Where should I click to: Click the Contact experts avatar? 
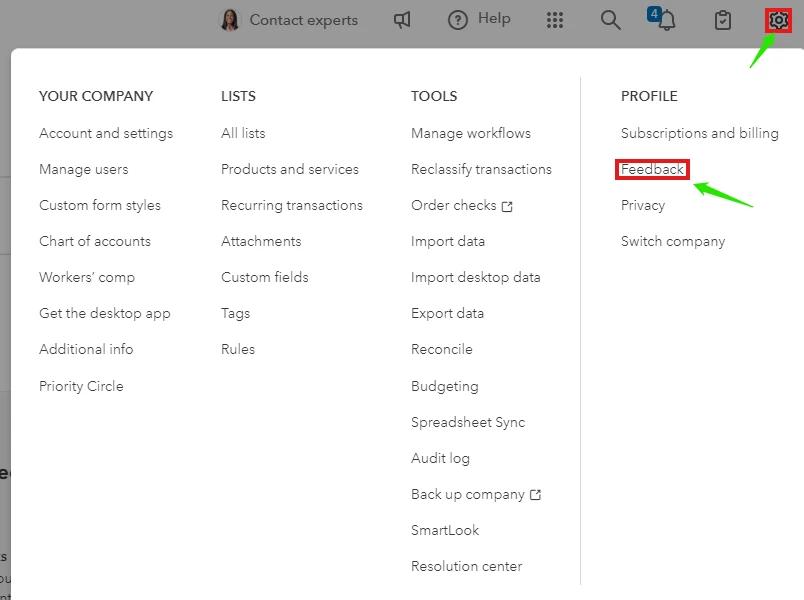[230, 20]
